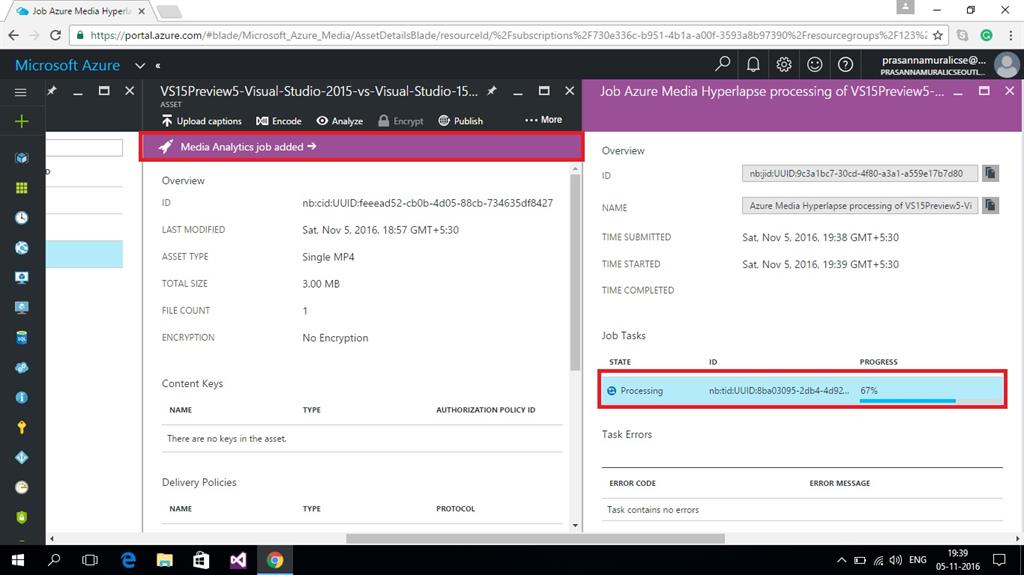
Task: Pin the VS15Preview5 asset blade
Action: click(x=492, y=91)
